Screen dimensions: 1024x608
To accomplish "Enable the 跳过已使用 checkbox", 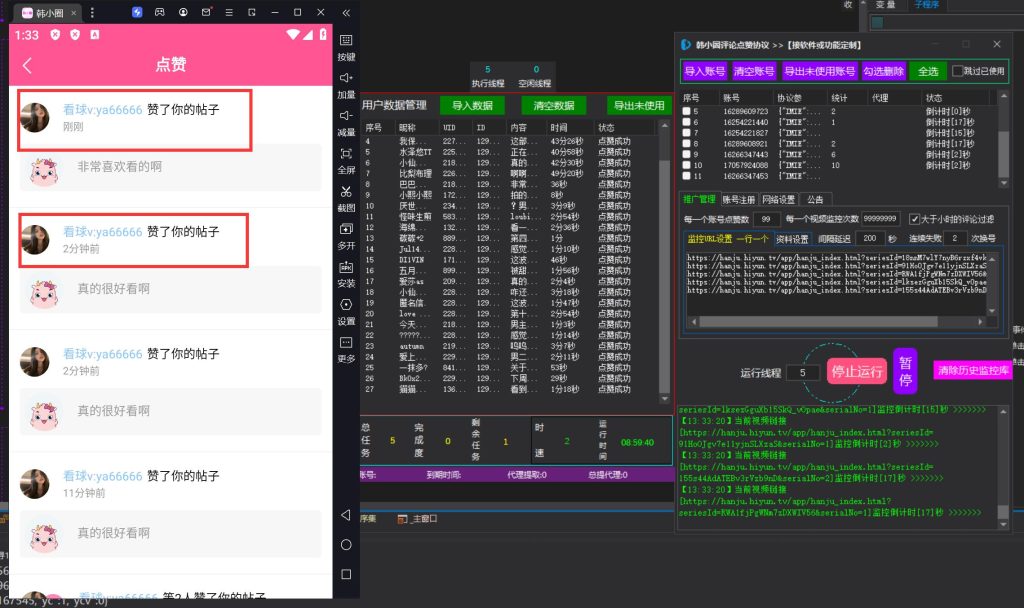I will pos(957,71).
